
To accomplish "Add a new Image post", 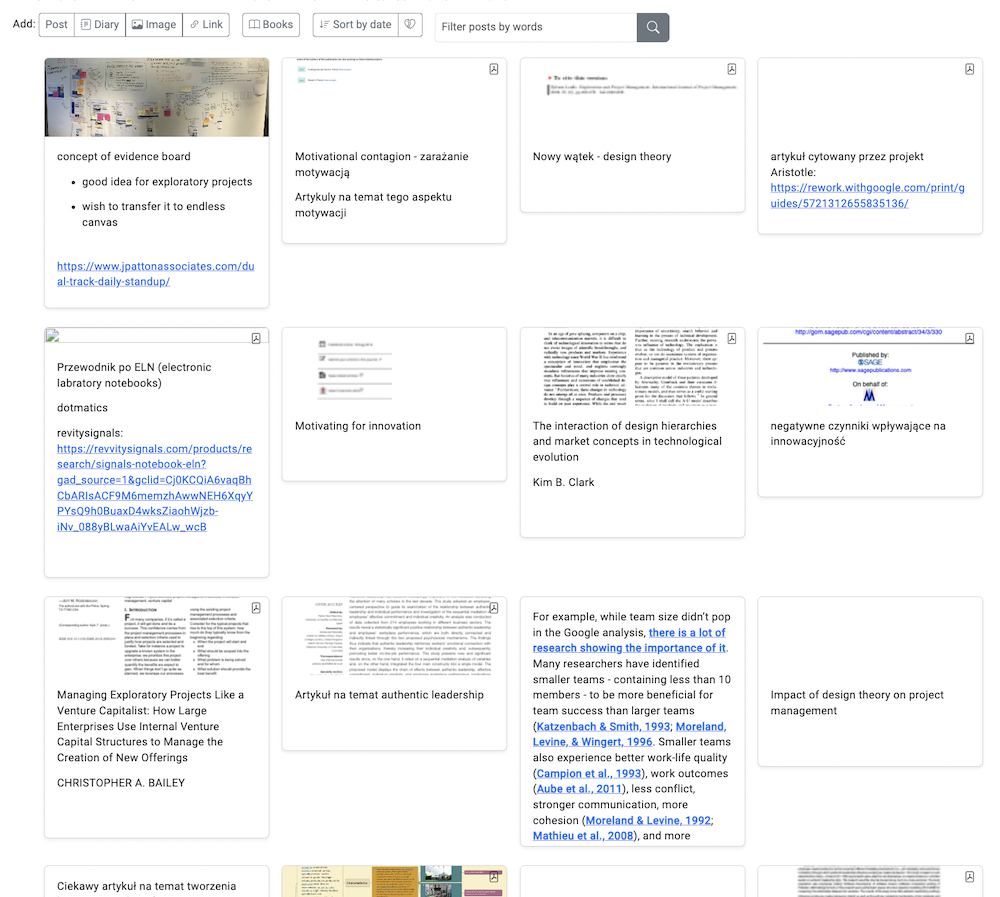I will pos(154,25).
